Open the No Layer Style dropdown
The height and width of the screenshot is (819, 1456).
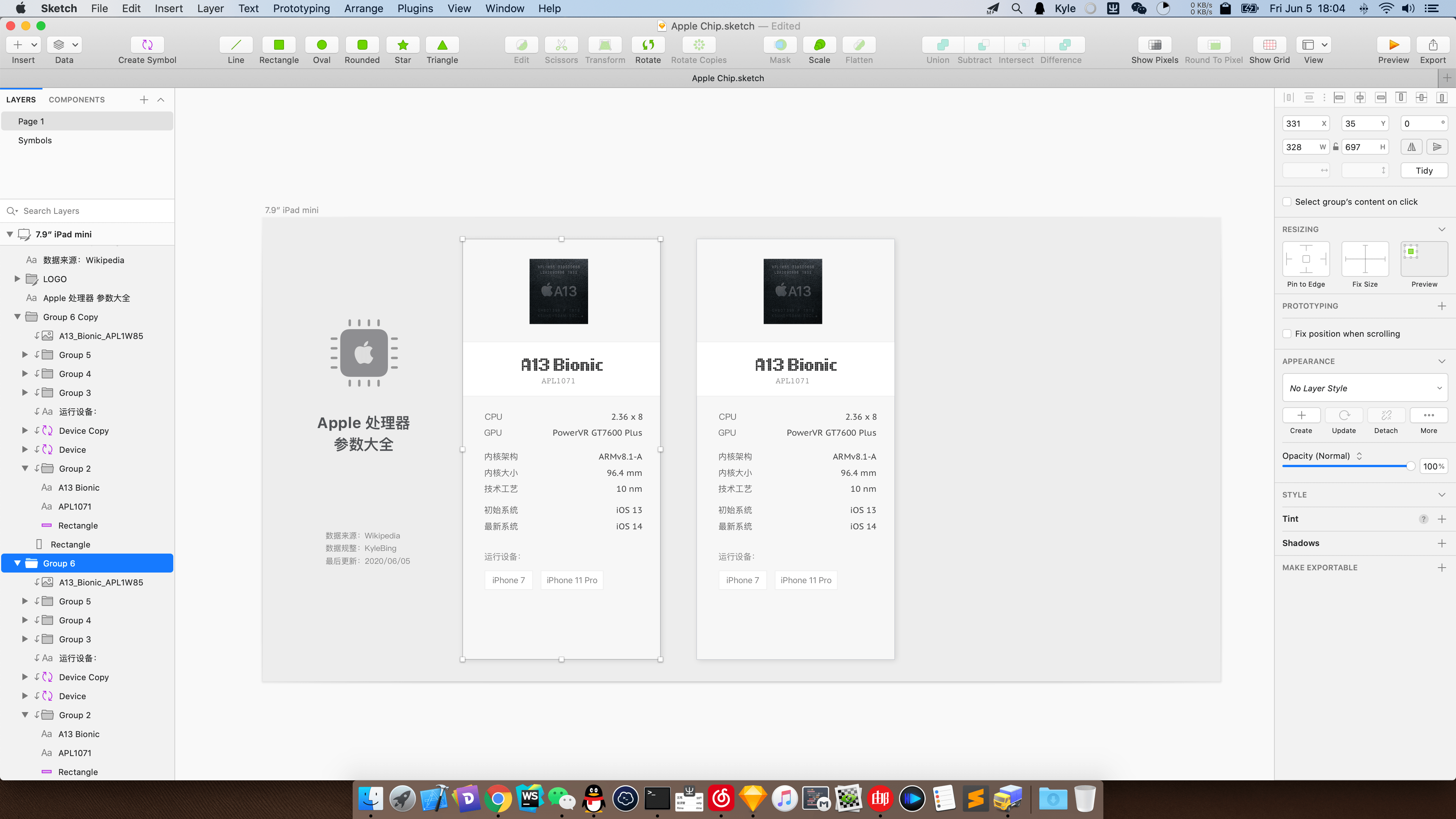click(1365, 388)
